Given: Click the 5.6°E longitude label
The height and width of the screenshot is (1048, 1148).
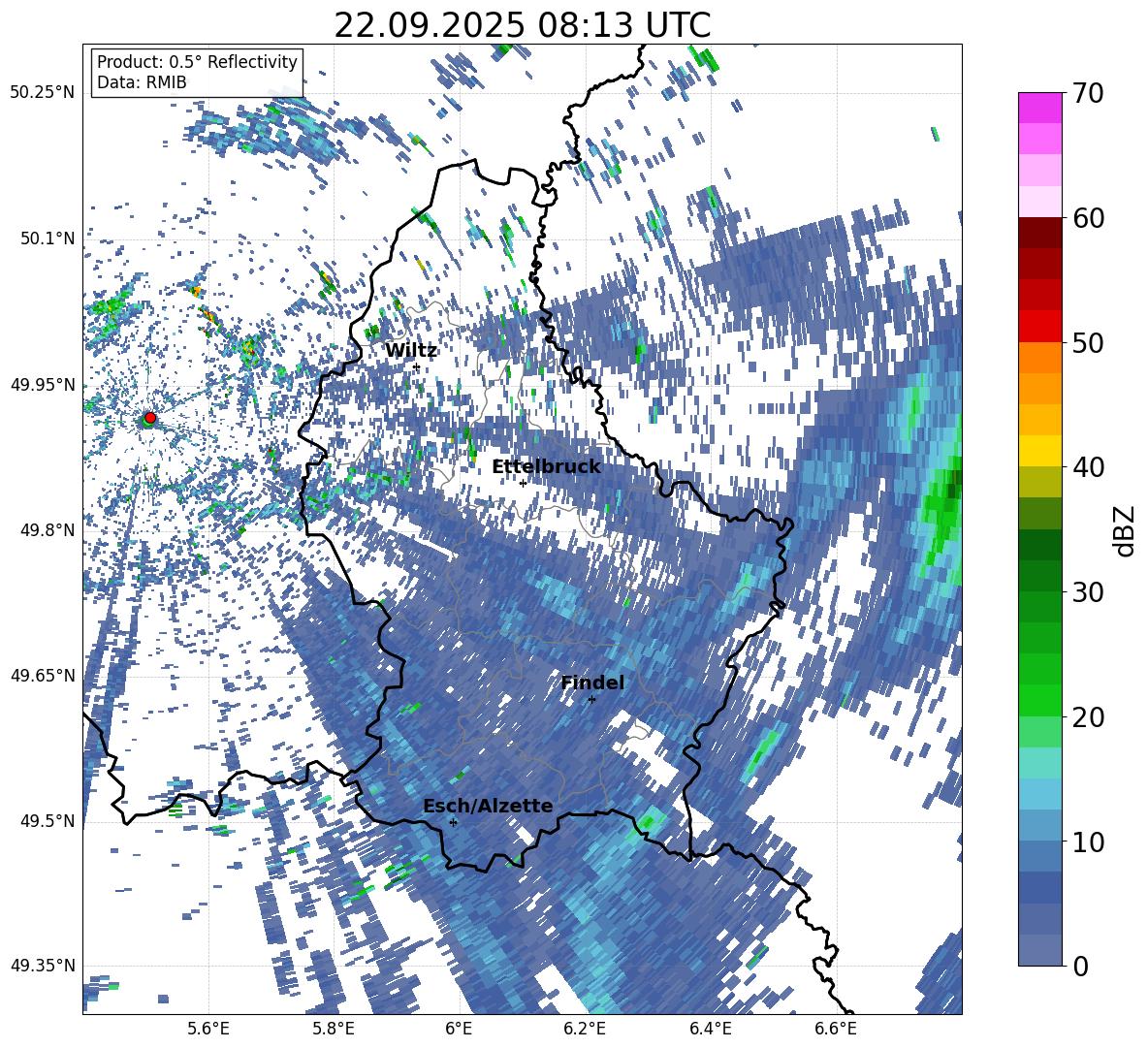Looking at the screenshot, I should click(208, 1029).
